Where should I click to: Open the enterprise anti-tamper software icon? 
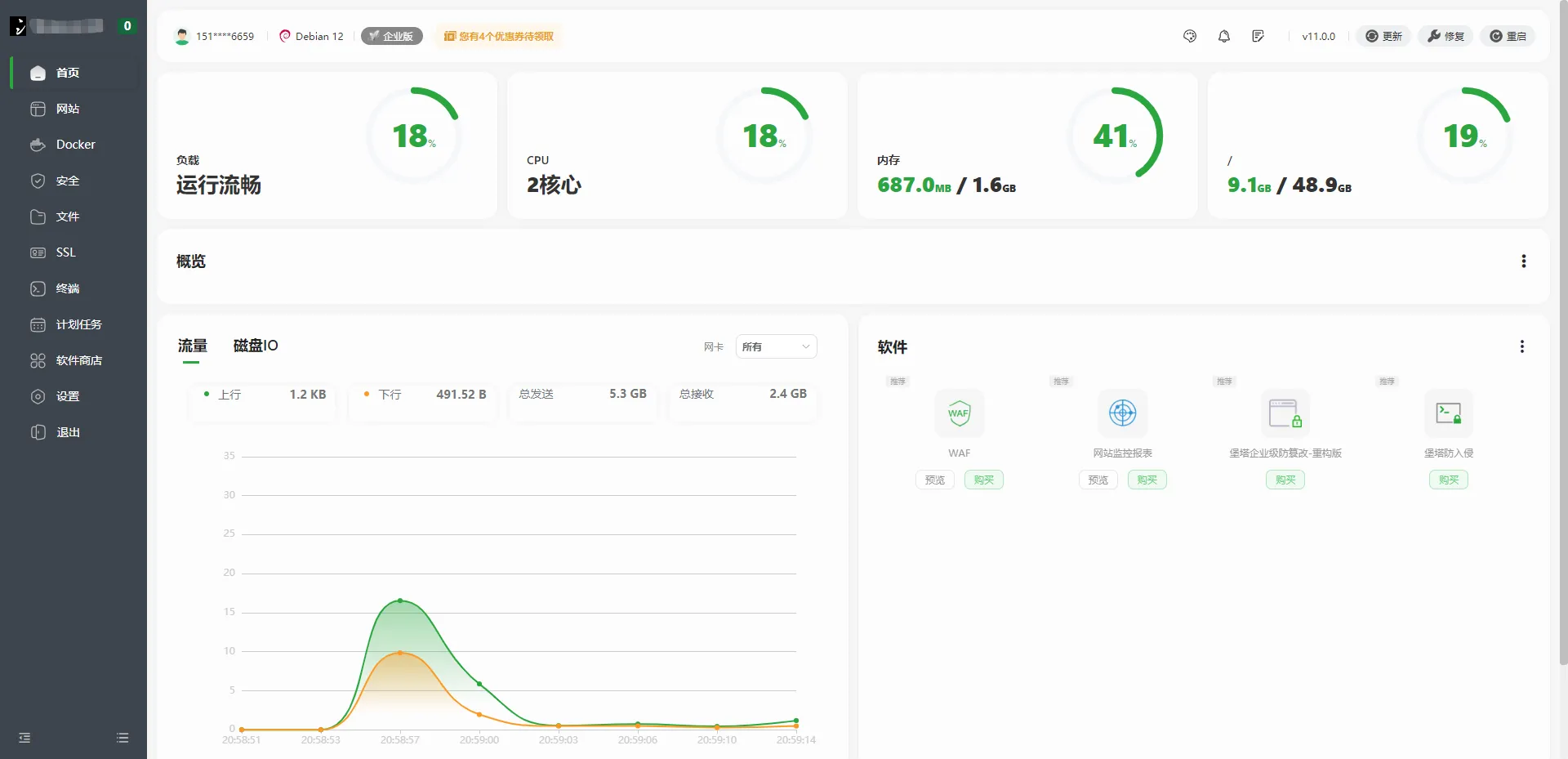pos(1285,413)
